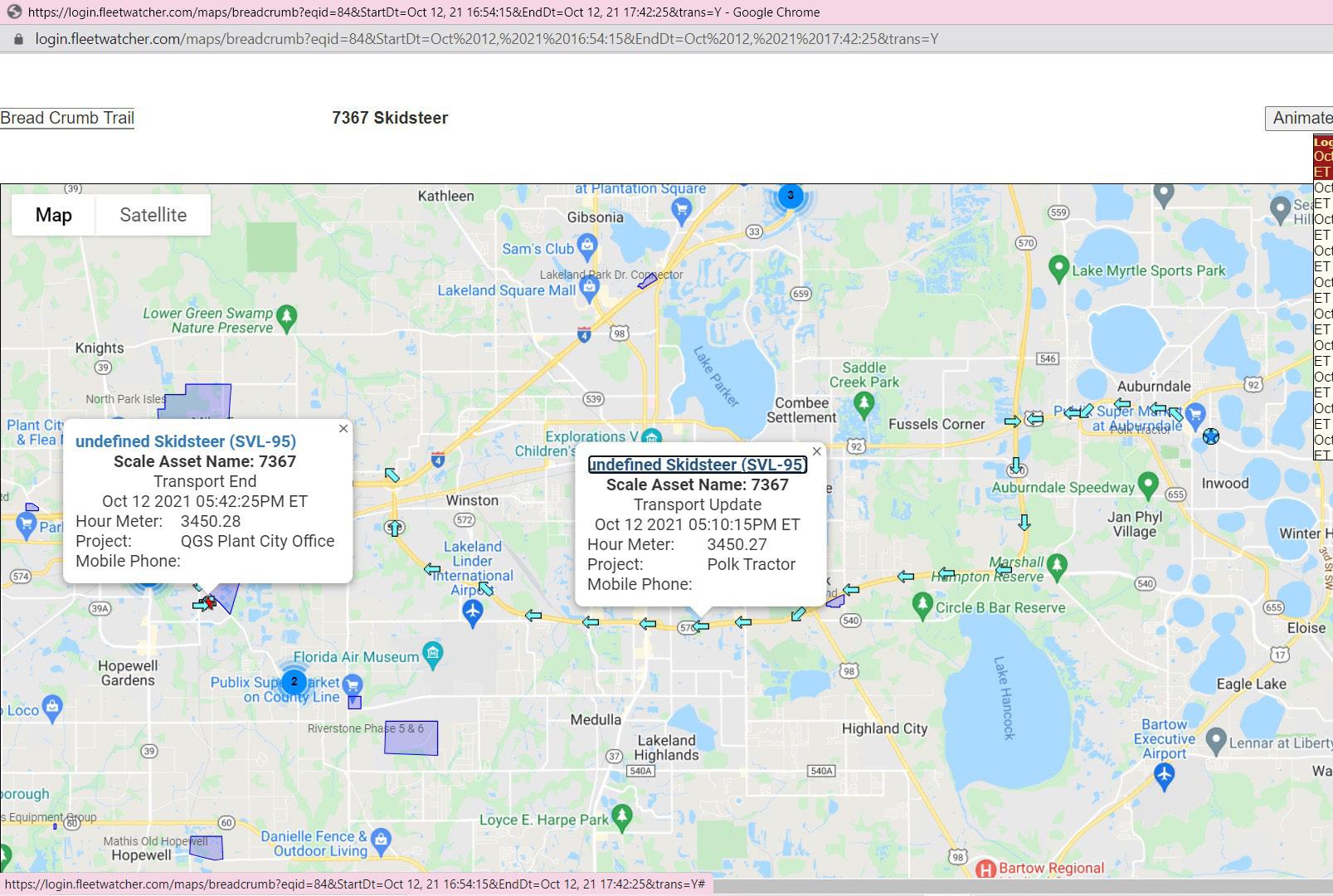1333x896 pixels.
Task: Click the 7367 Skidsteer heading text
Action: [x=390, y=118]
